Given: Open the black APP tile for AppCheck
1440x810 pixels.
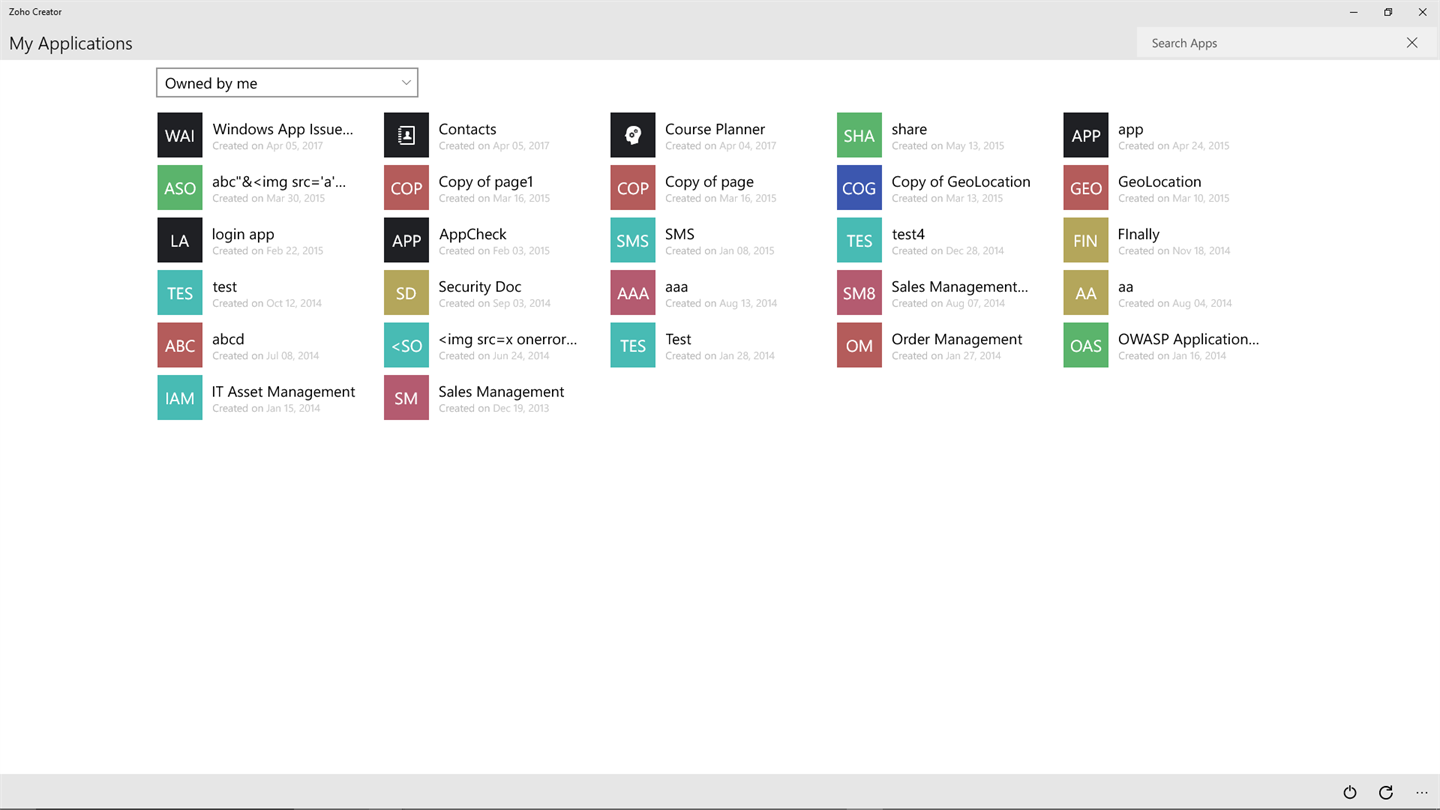Looking at the screenshot, I should point(406,240).
